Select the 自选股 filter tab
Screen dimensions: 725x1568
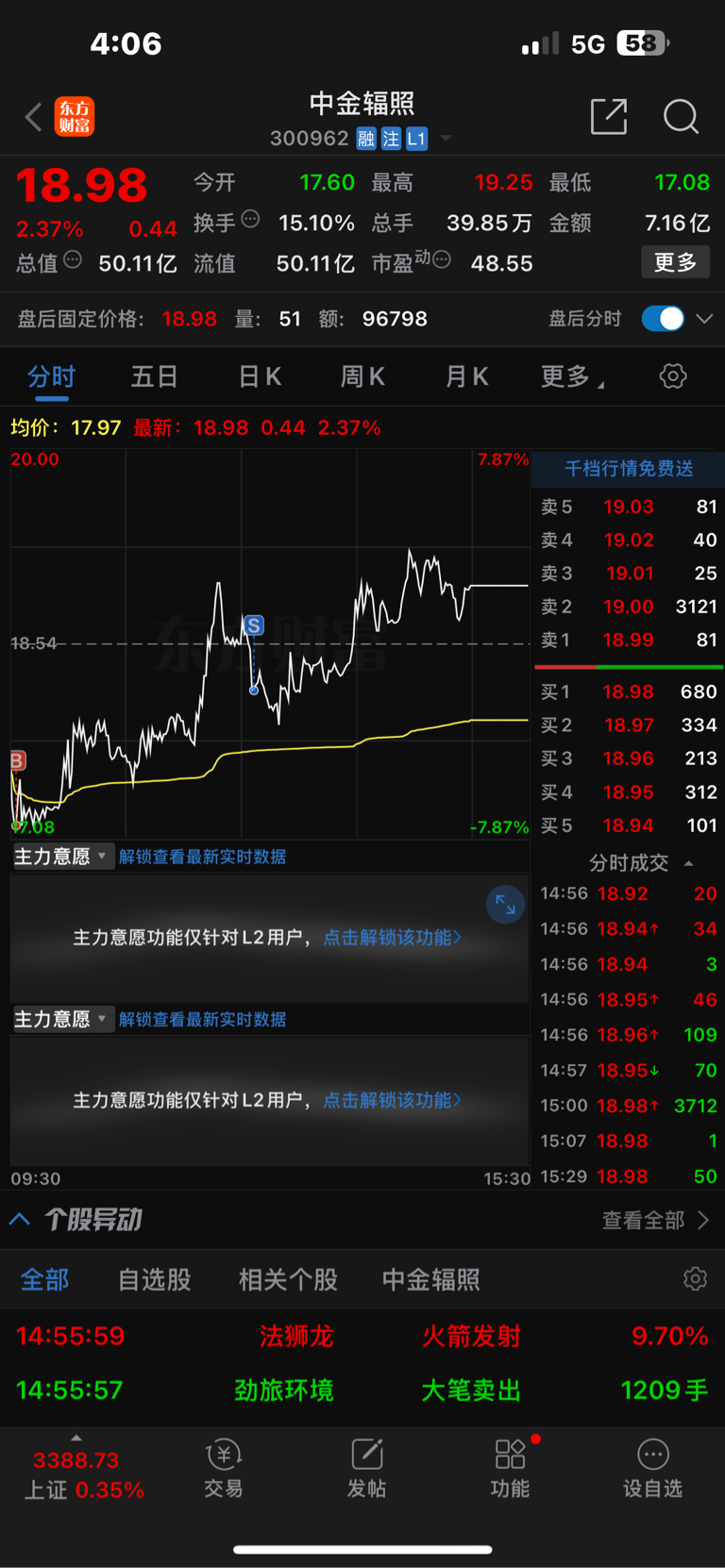154,1280
